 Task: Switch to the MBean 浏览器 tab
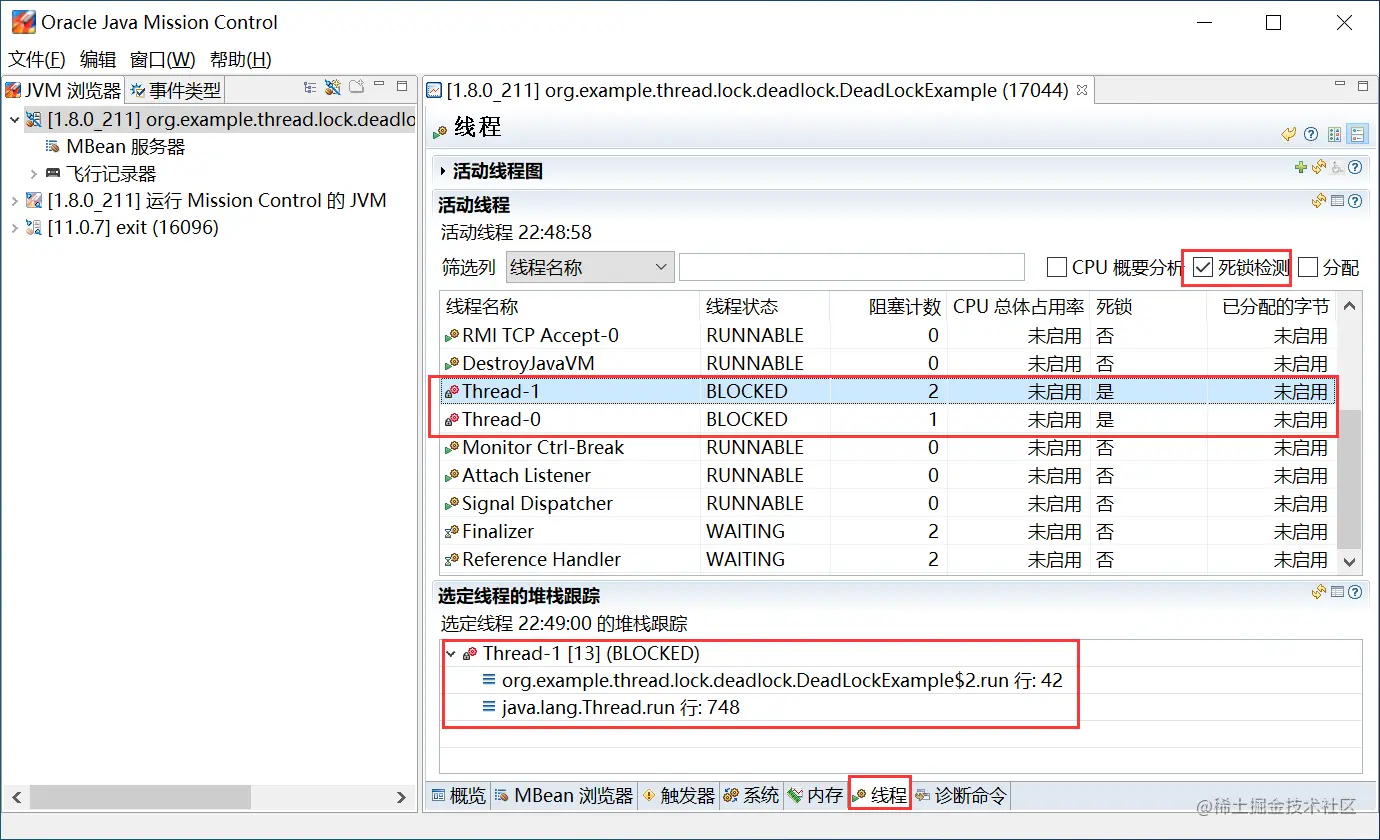coord(564,796)
